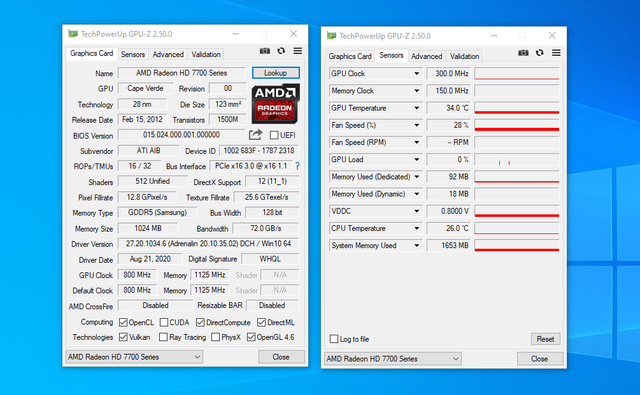The image size is (640, 395).
Task: Open hamburger menu in Graphics Card window
Action: [298, 51]
